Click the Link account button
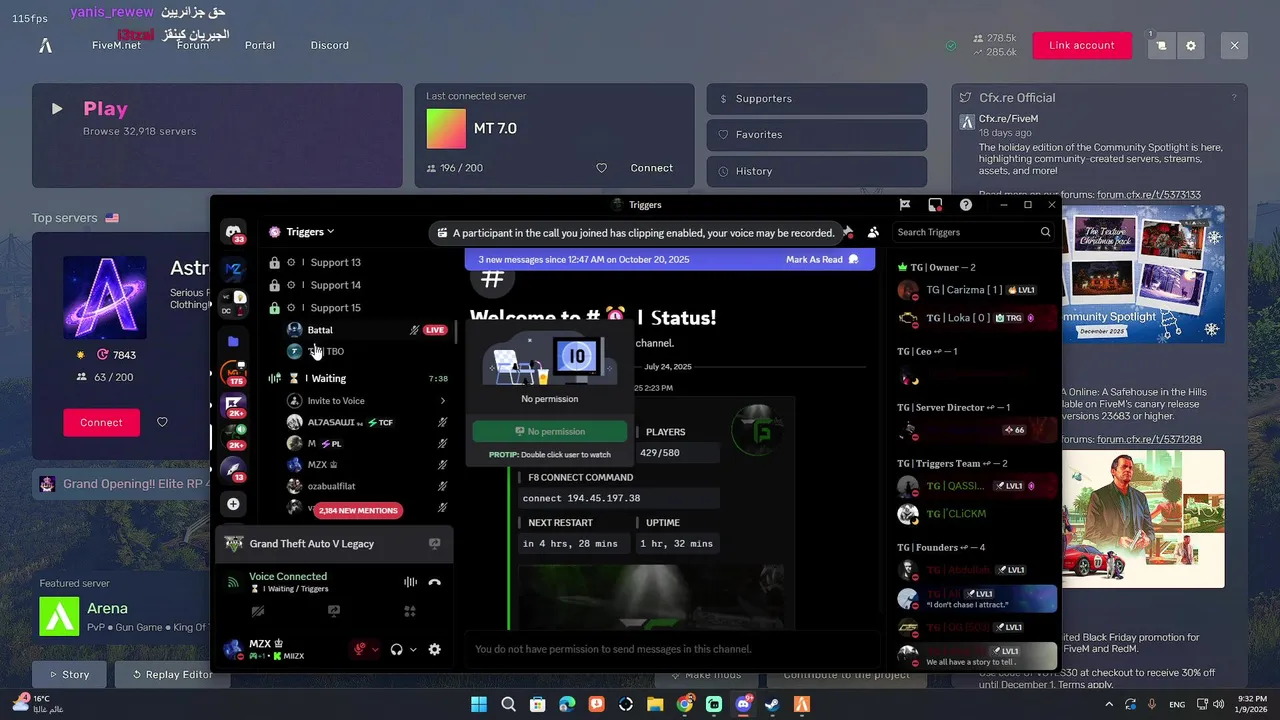 (1081, 46)
